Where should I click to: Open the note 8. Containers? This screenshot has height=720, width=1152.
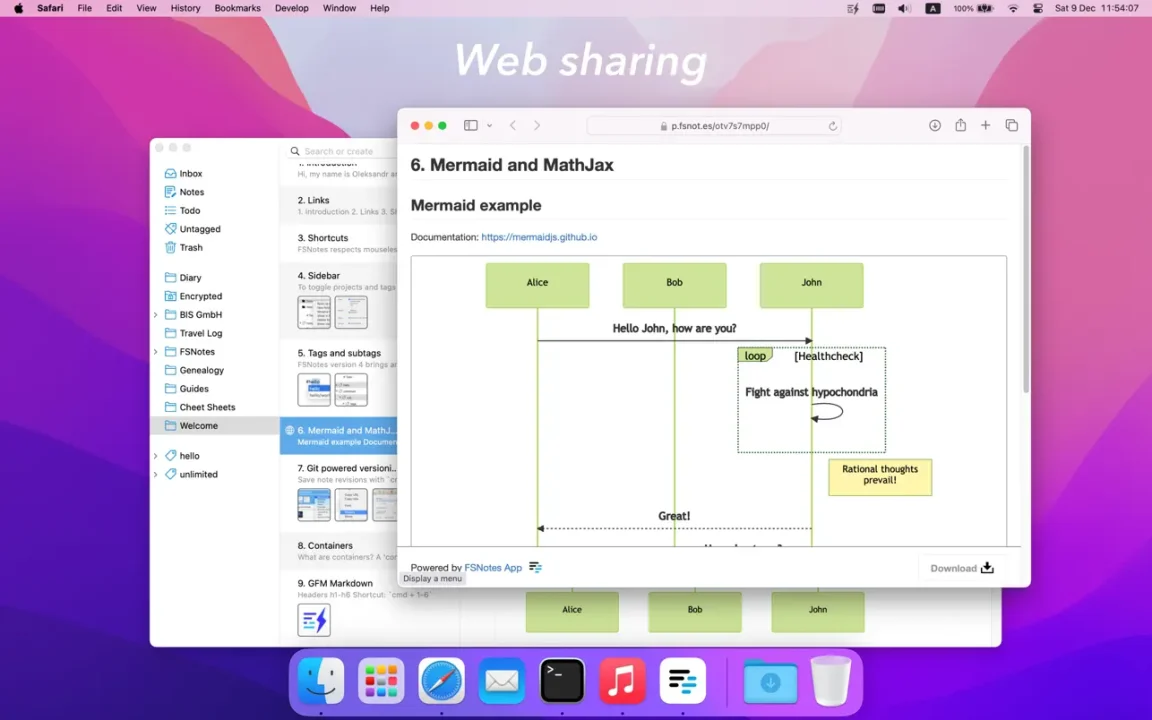pos(339,551)
